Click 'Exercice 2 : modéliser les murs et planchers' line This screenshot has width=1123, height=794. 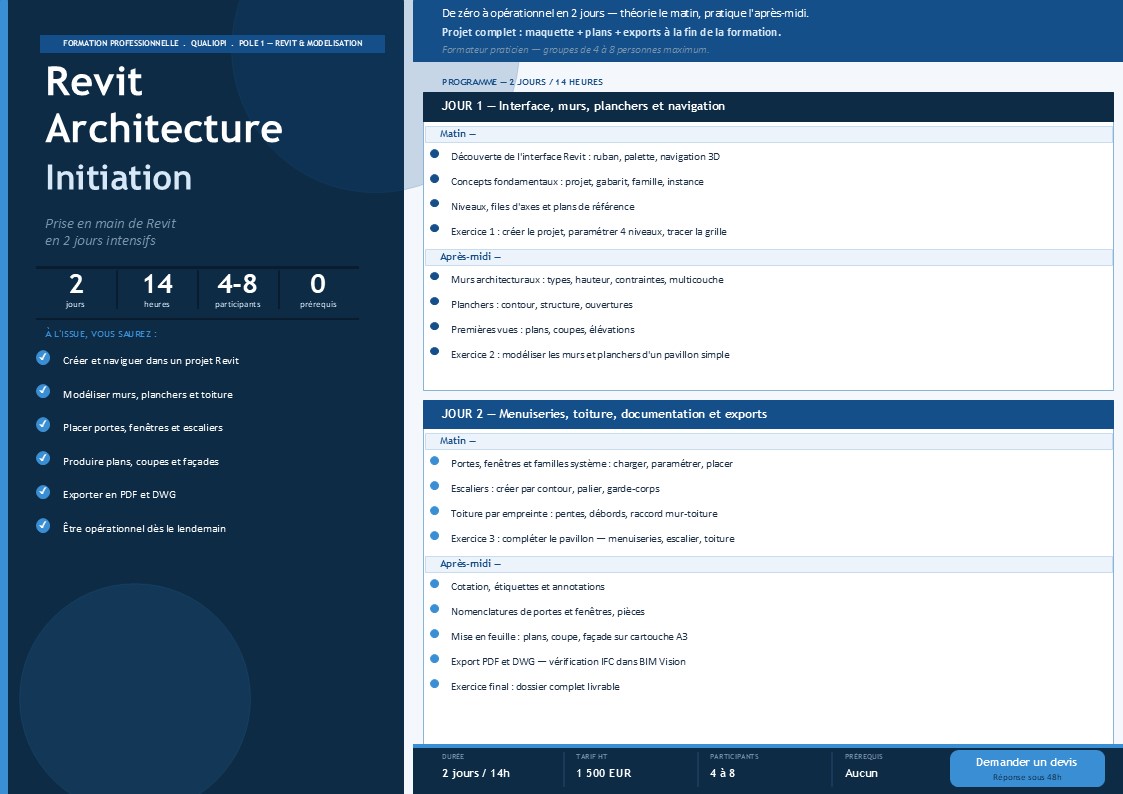tap(590, 355)
